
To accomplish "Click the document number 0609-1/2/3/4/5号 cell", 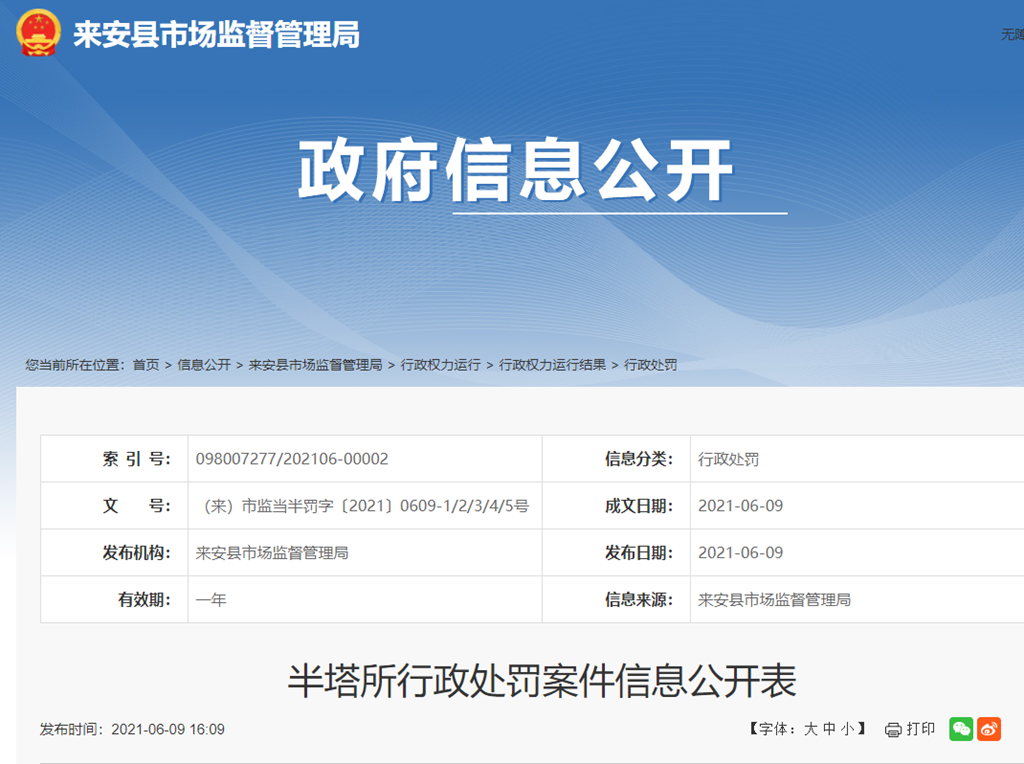I will pos(365,506).
